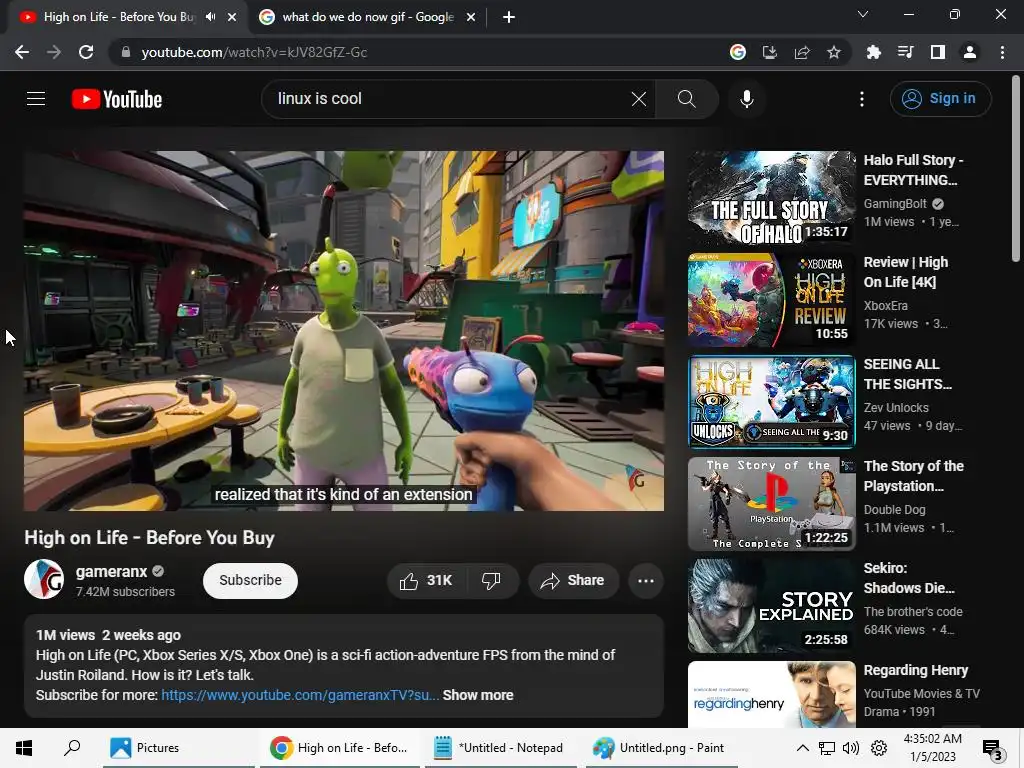The height and width of the screenshot is (768, 1024).
Task: Open a new tab with the plus button
Action: pos(509,17)
